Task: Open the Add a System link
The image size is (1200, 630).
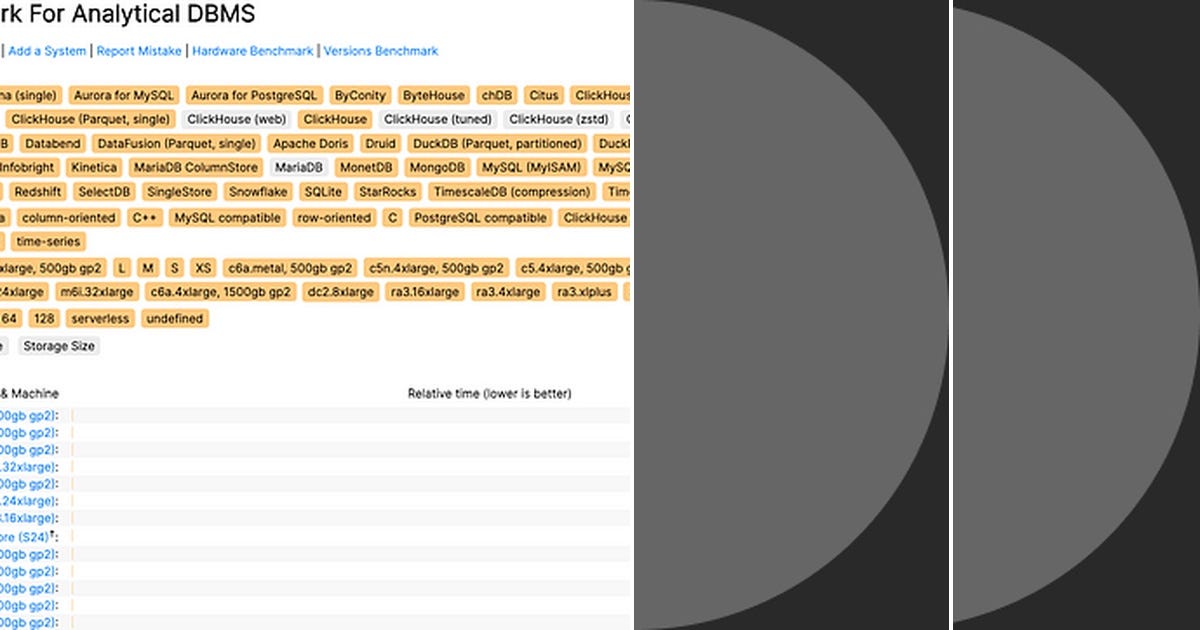Action: pos(46,51)
